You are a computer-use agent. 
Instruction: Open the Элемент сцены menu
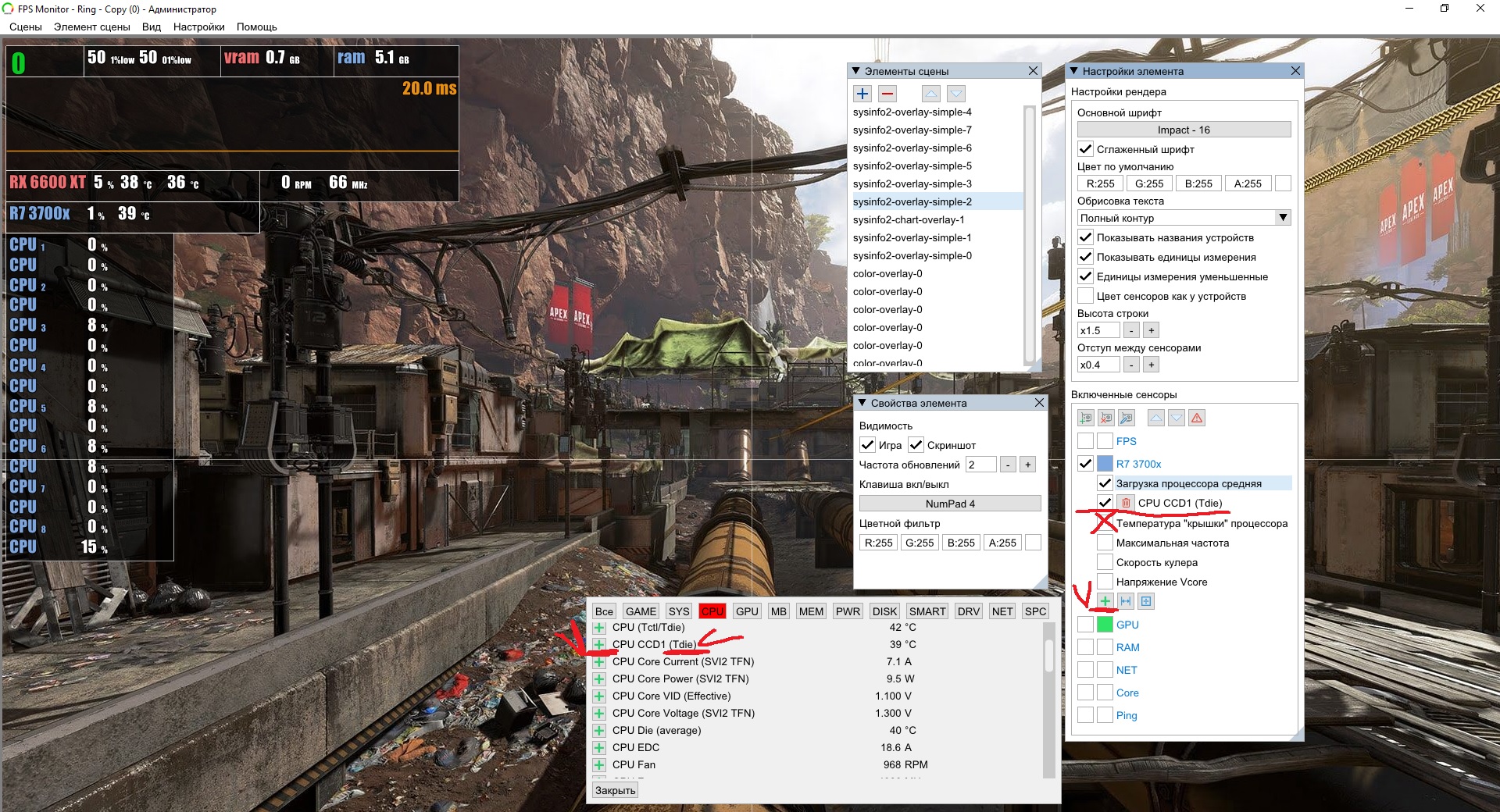point(92,27)
